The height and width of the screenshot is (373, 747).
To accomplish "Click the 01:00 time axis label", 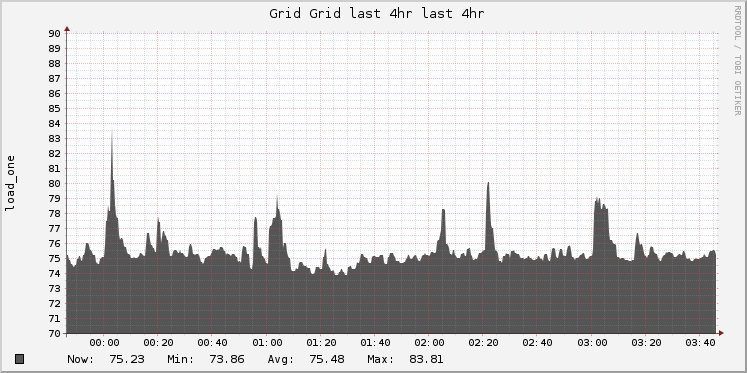I will point(267,343).
